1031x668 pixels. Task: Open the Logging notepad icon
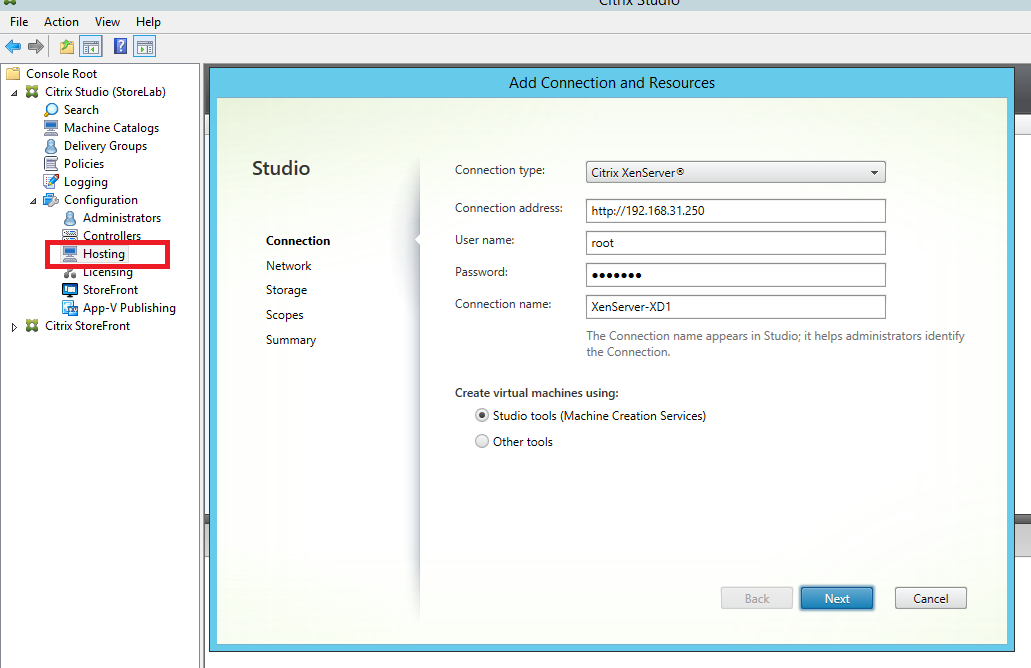click(52, 182)
